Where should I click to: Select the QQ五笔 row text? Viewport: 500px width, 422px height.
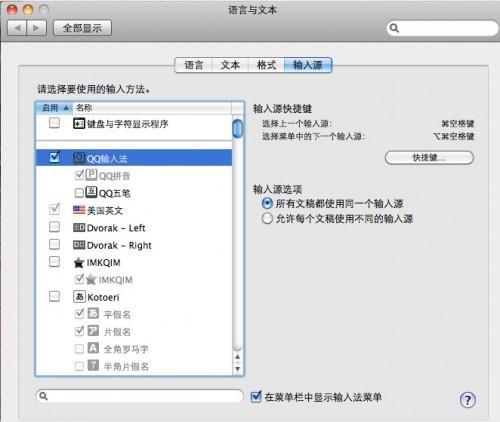coord(114,193)
